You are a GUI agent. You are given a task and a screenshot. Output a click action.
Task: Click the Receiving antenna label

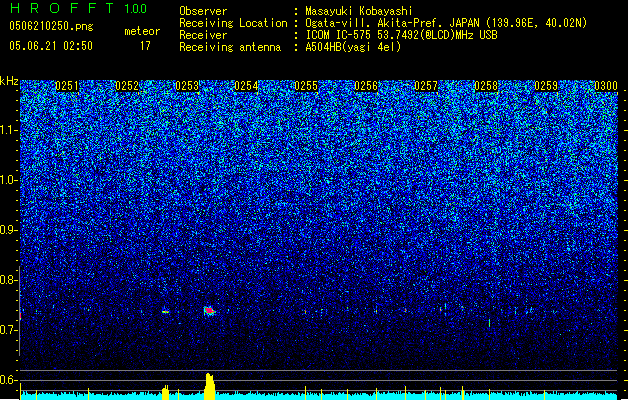[230, 47]
